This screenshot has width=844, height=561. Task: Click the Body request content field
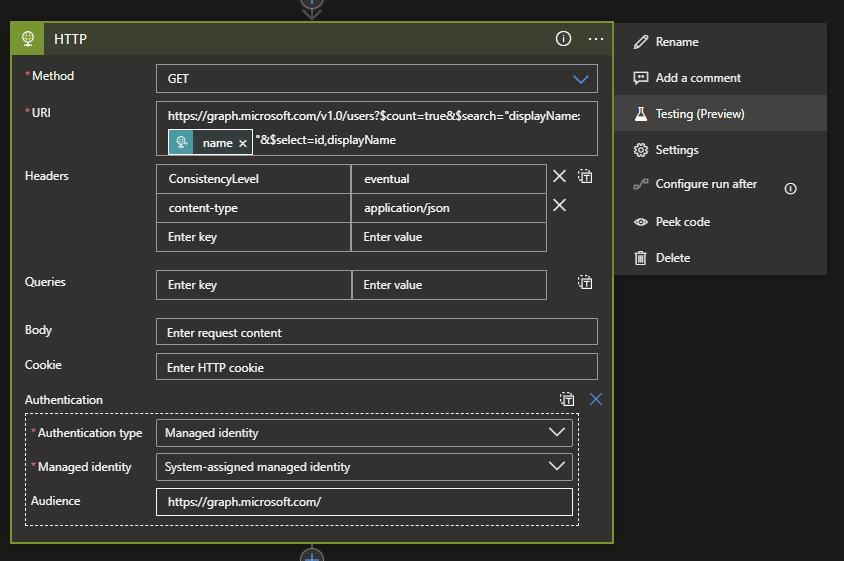pyautogui.click(x=377, y=332)
